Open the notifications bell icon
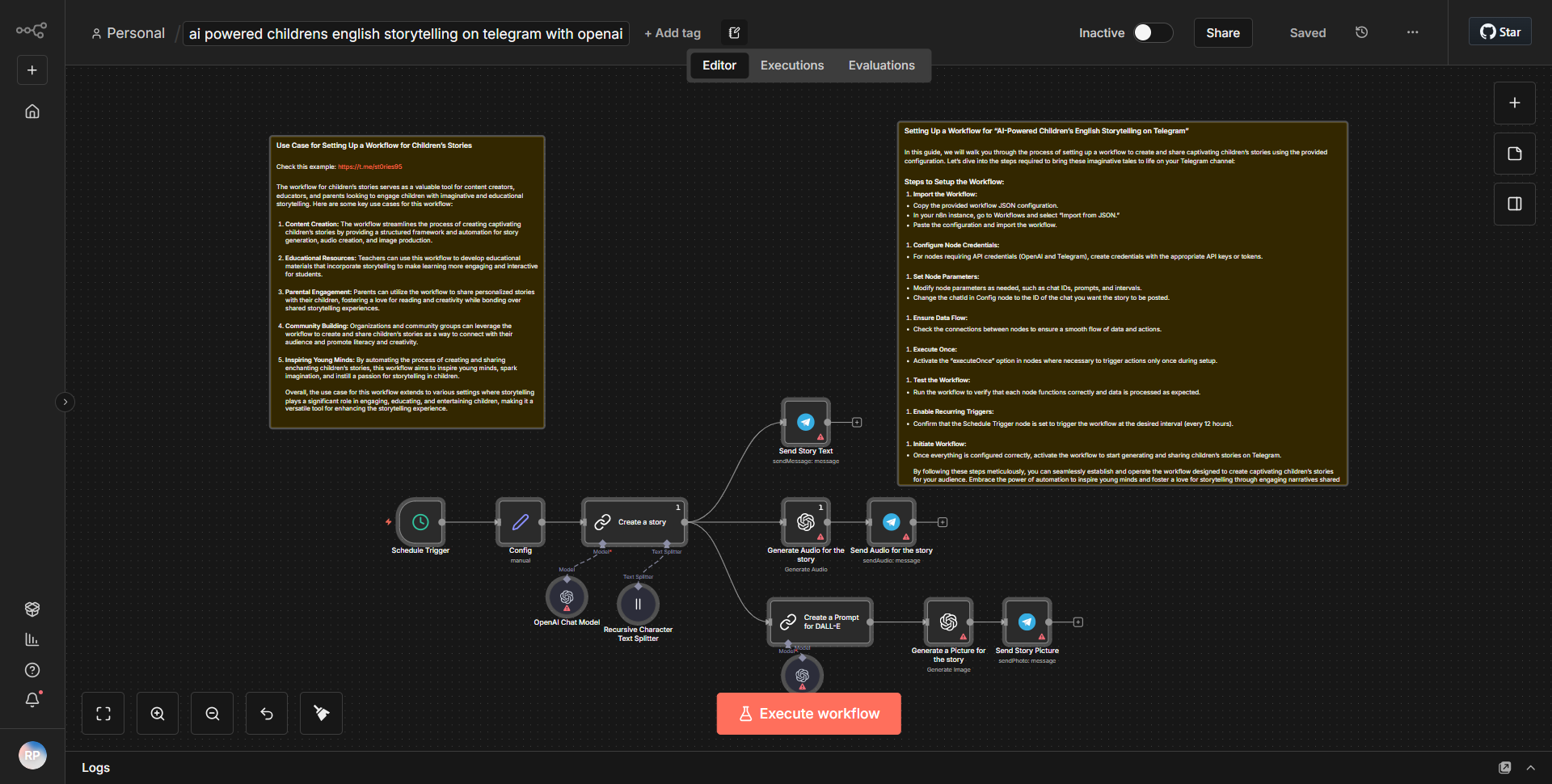The width and height of the screenshot is (1552, 784). coord(32,700)
